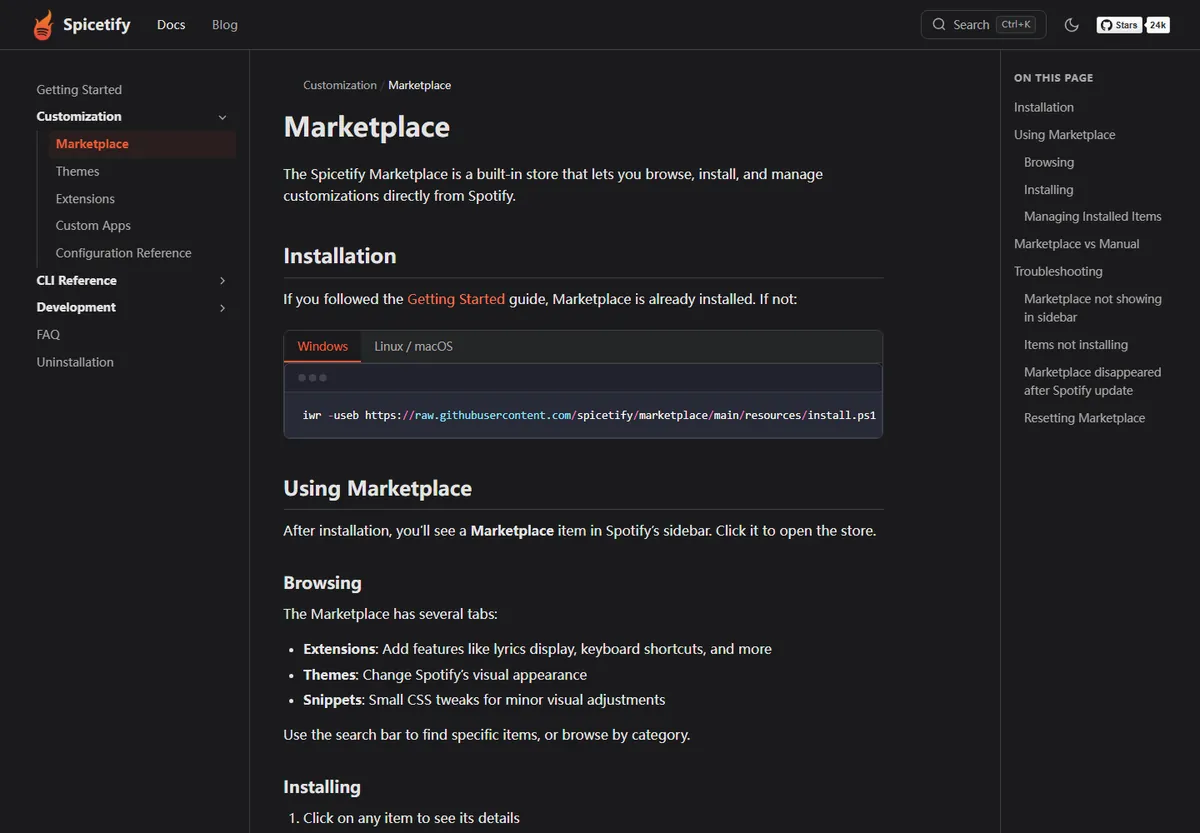Jump to Installation in page outline
The width and height of the screenshot is (1200, 833).
[x=1044, y=108]
